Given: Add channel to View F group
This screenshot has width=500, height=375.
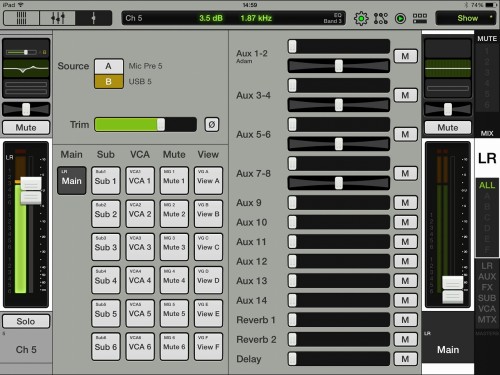Looking at the screenshot, I should click(x=208, y=347).
